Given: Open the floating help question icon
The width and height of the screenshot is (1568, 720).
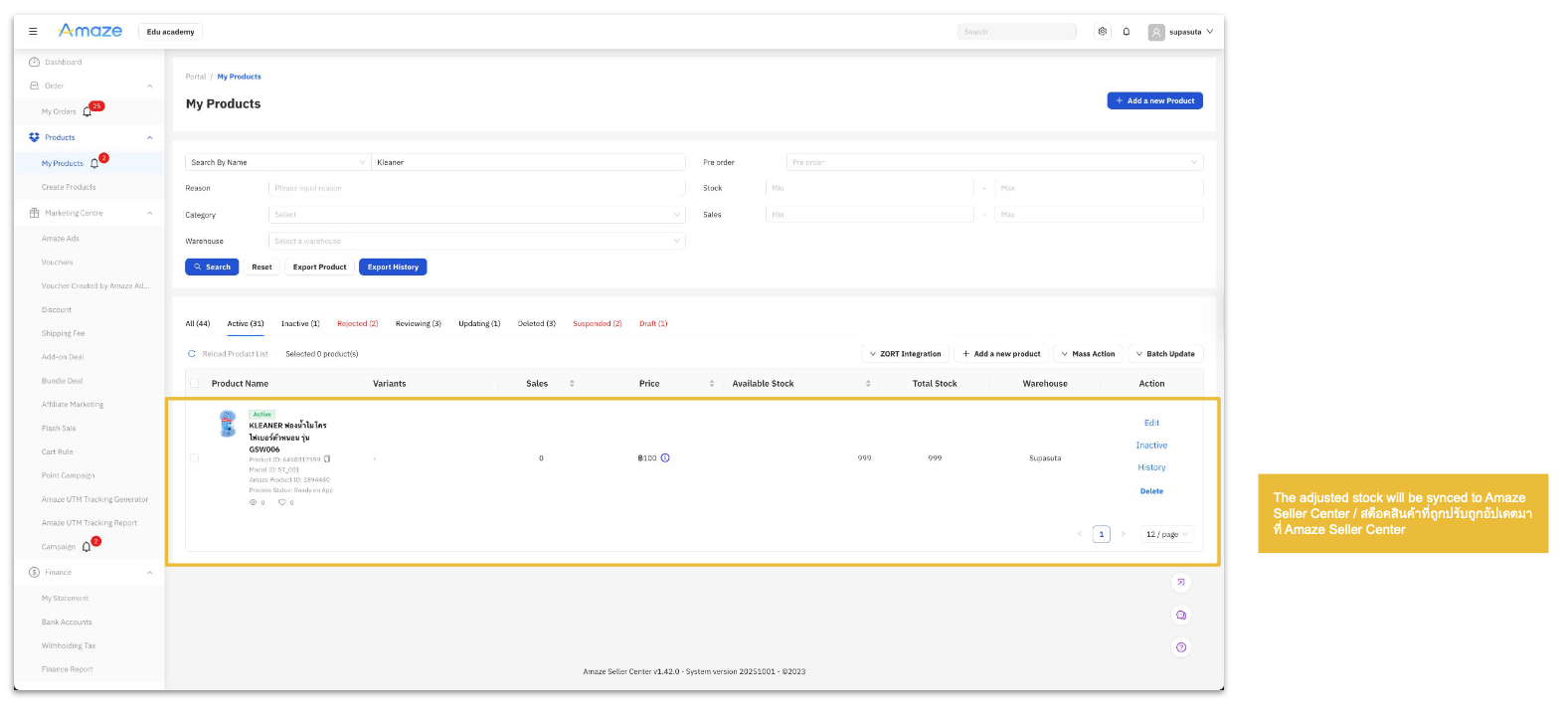Looking at the screenshot, I should pyautogui.click(x=1181, y=647).
